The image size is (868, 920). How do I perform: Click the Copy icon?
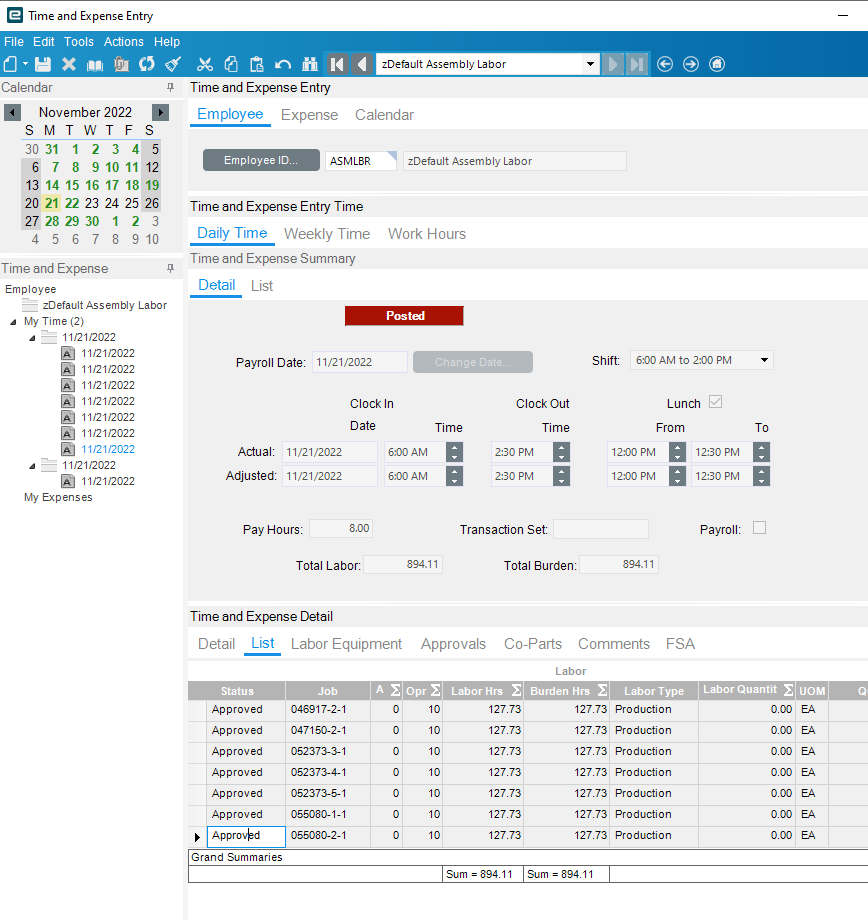point(231,64)
